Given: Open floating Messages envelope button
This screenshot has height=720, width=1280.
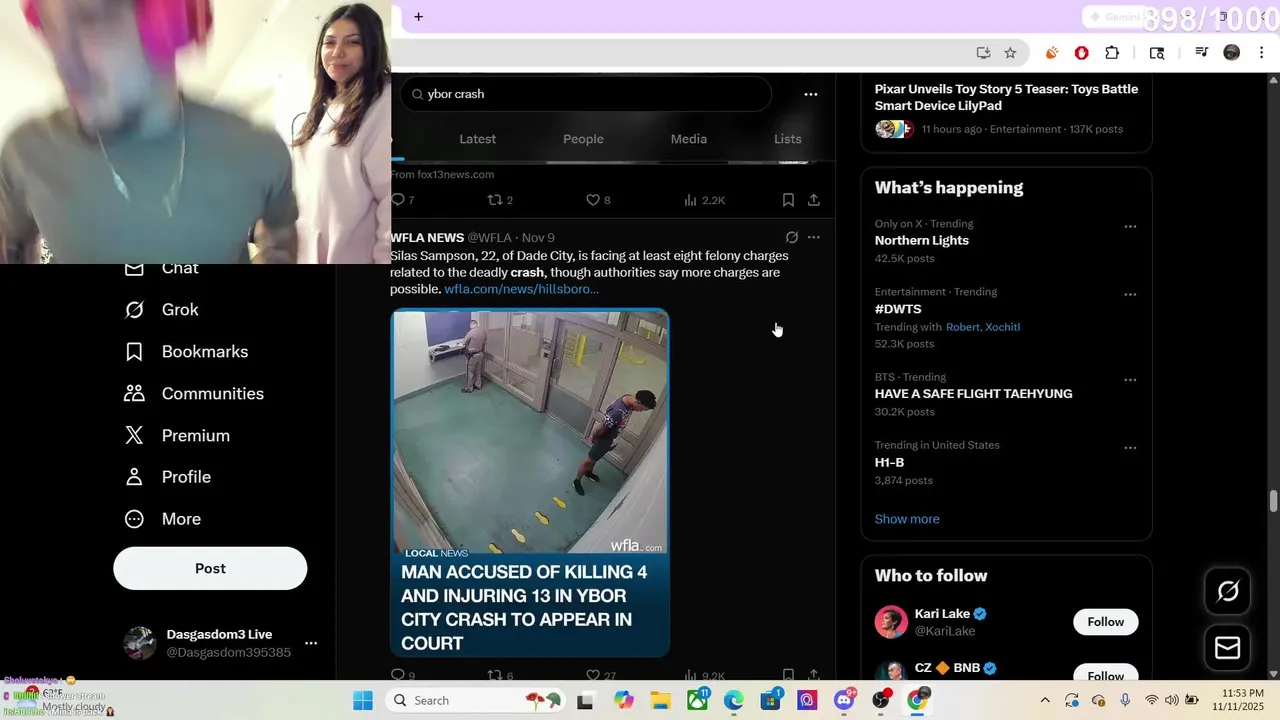Looking at the screenshot, I should point(1228,648).
